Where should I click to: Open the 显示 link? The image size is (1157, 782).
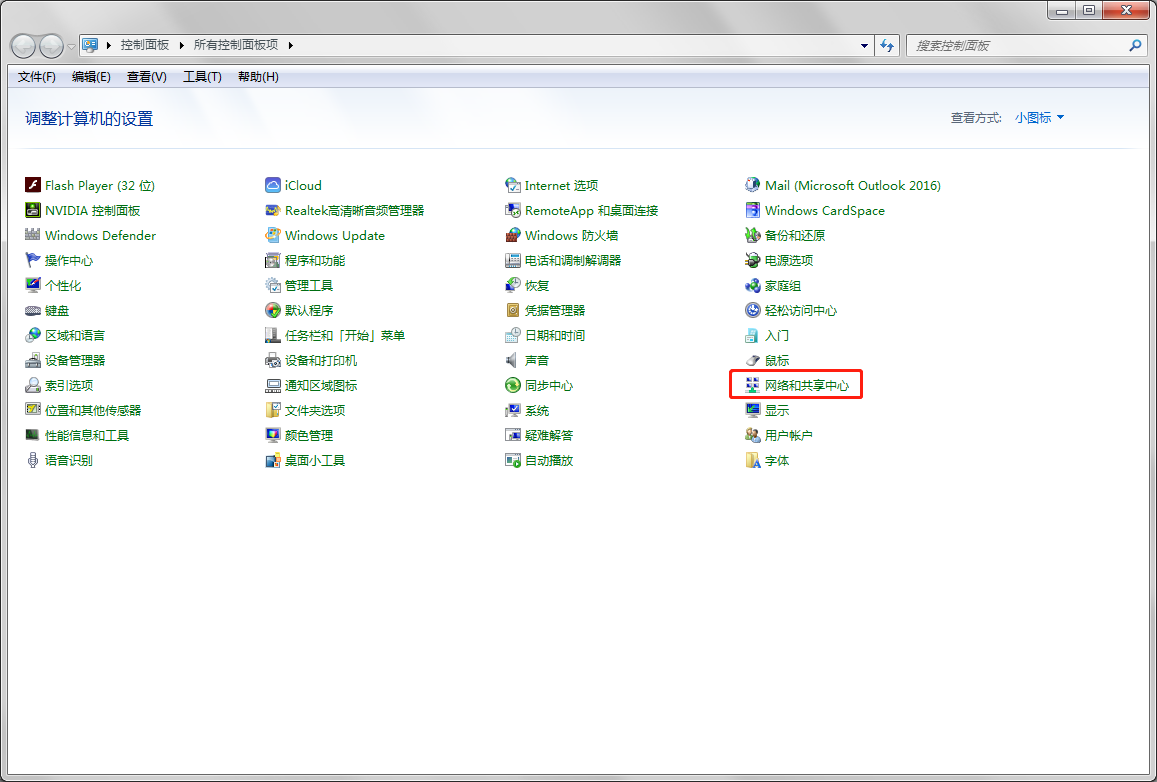coord(776,410)
